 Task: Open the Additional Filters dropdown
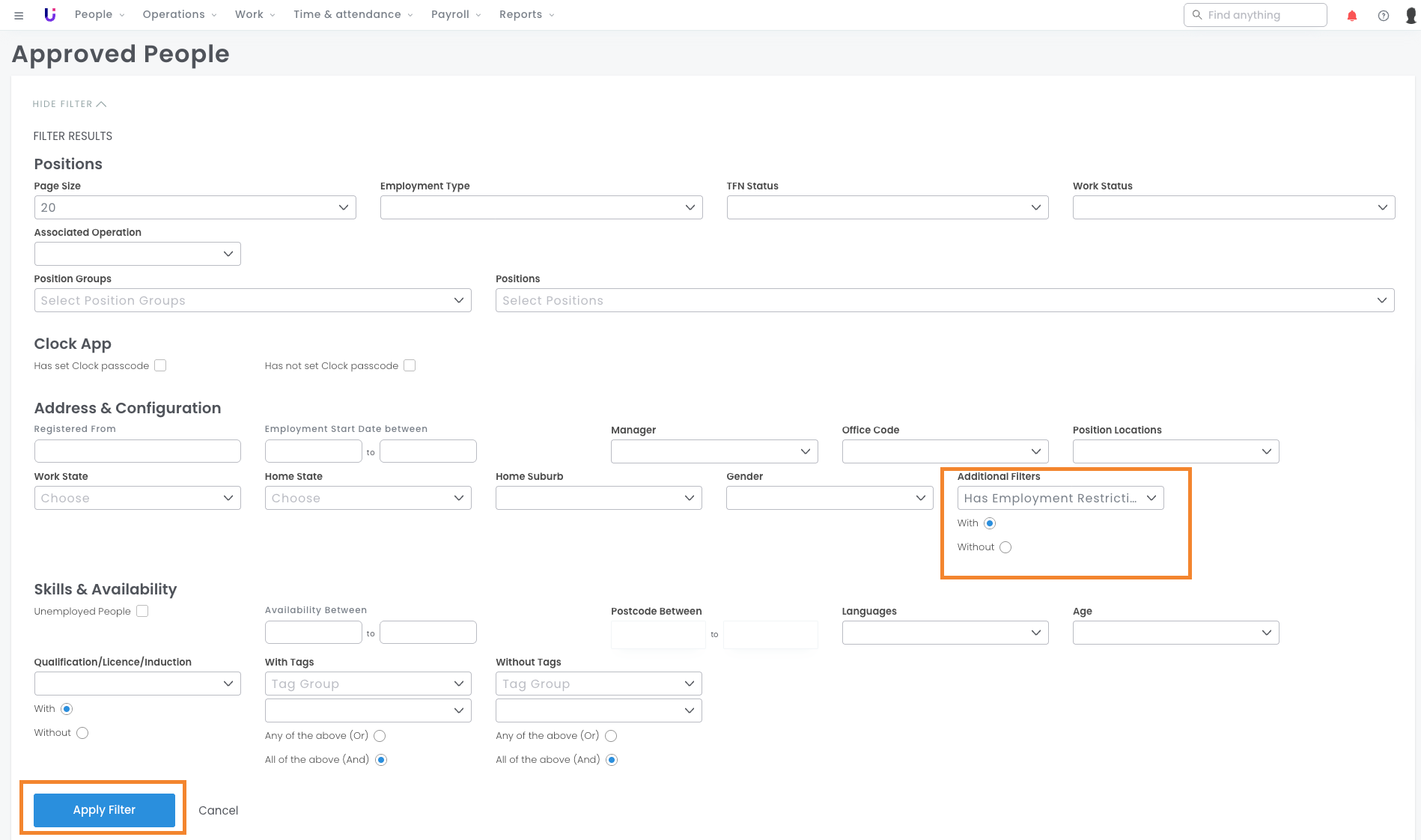(1059, 498)
